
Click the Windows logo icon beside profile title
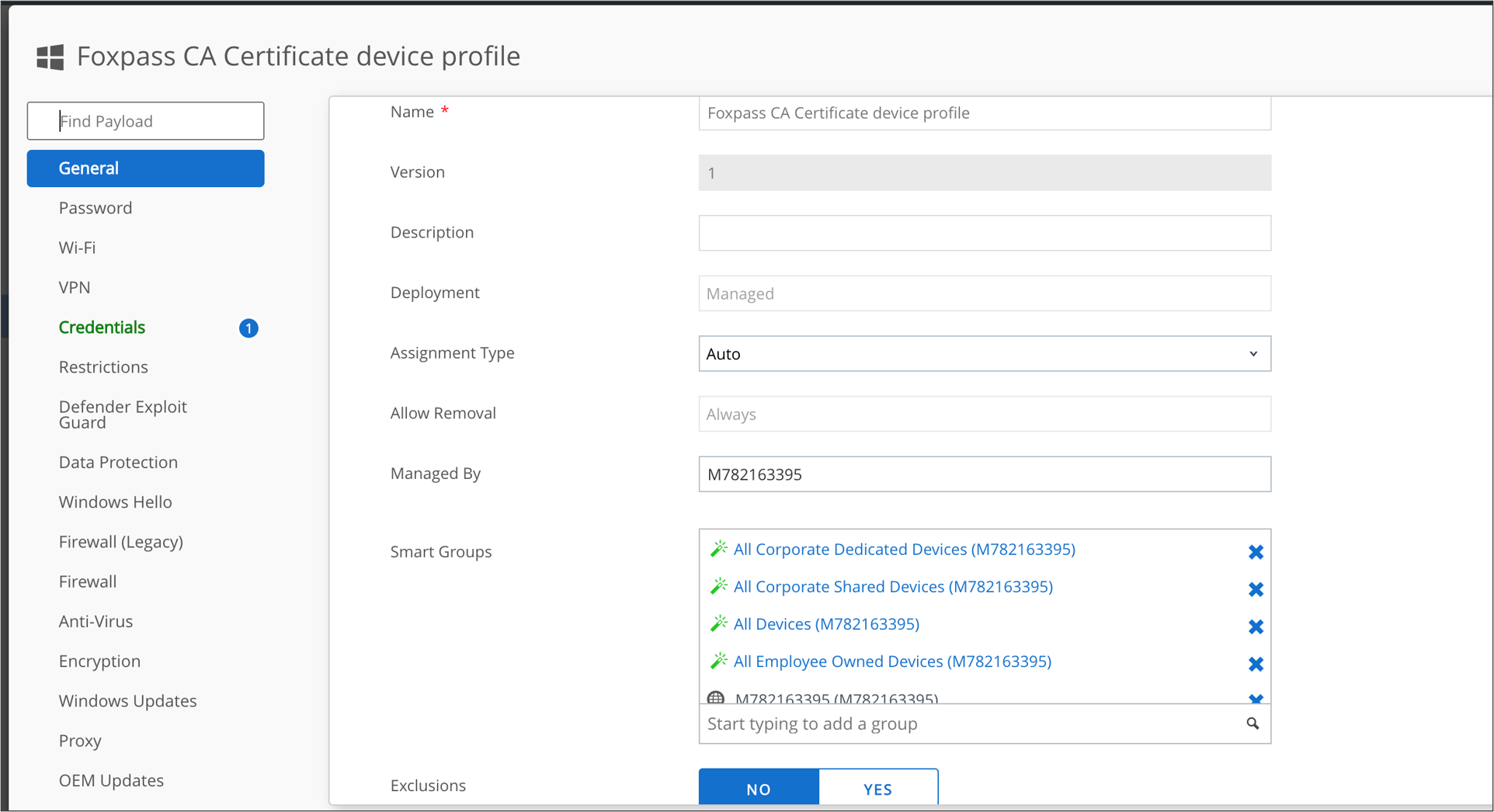click(50, 57)
